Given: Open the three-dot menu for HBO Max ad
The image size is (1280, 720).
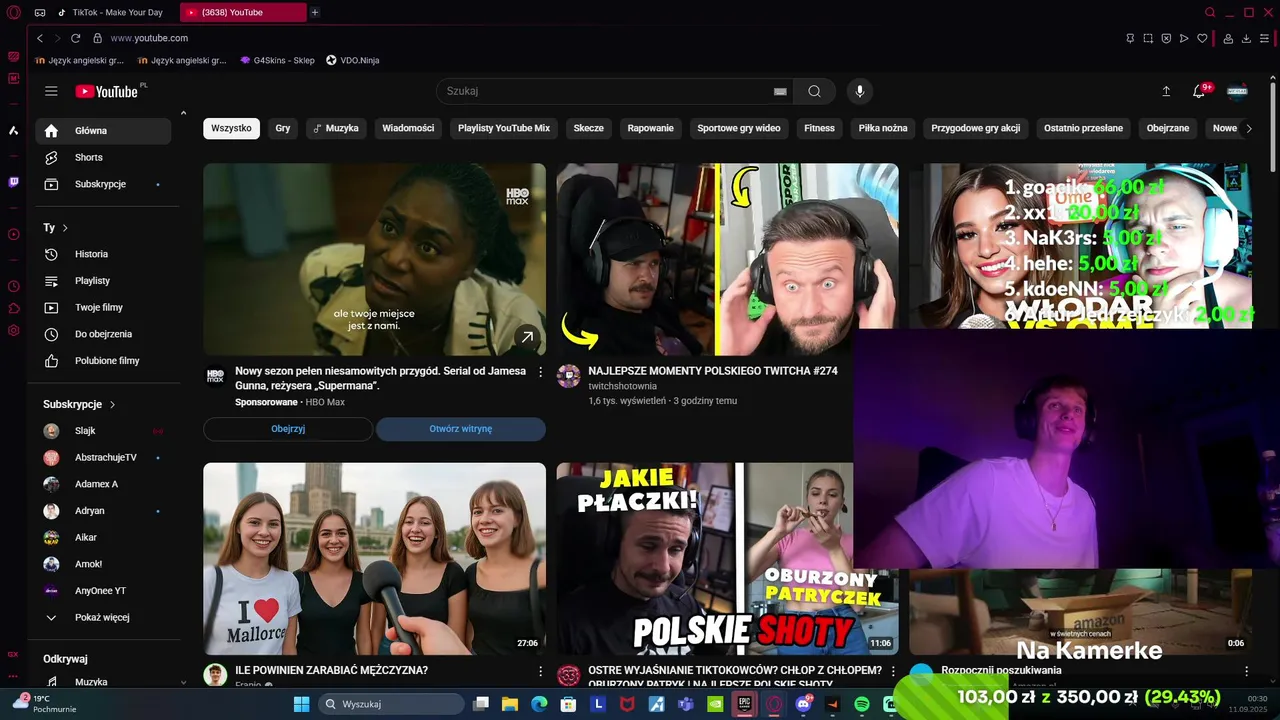Looking at the screenshot, I should click(541, 372).
